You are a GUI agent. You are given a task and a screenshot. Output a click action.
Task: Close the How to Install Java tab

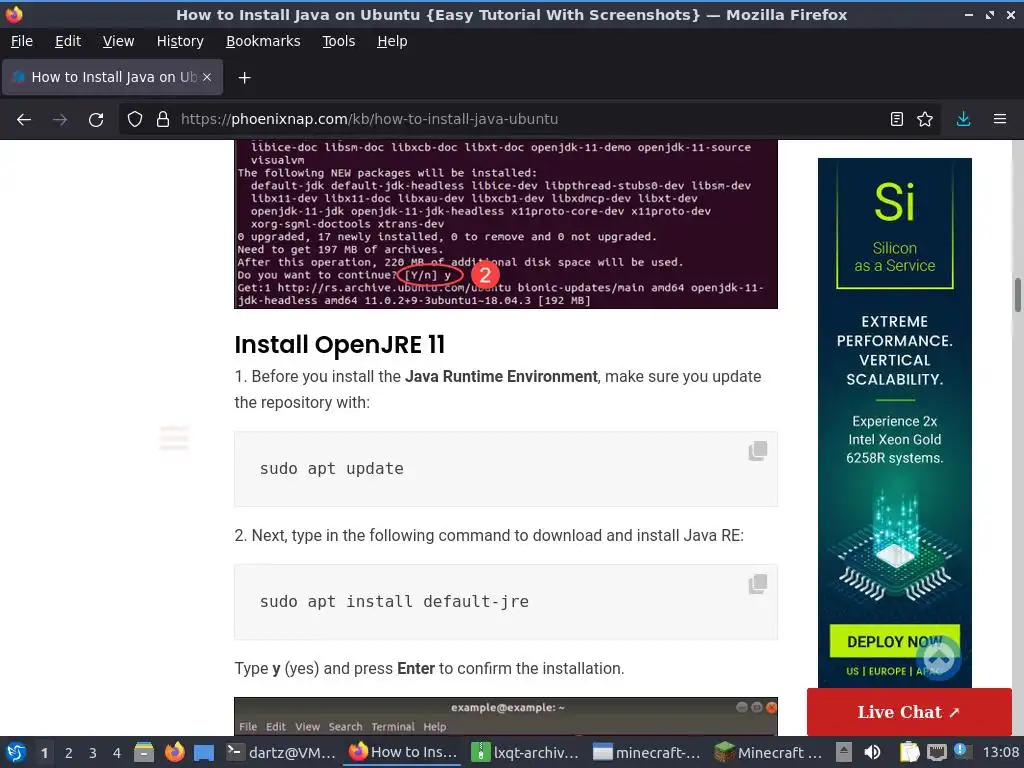pyautogui.click(x=207, y=77)
